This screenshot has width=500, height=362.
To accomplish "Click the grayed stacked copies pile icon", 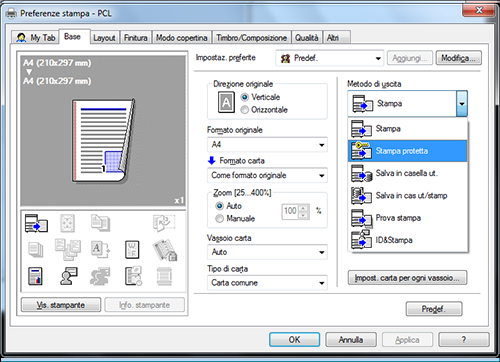I will [x=36, y=250].
